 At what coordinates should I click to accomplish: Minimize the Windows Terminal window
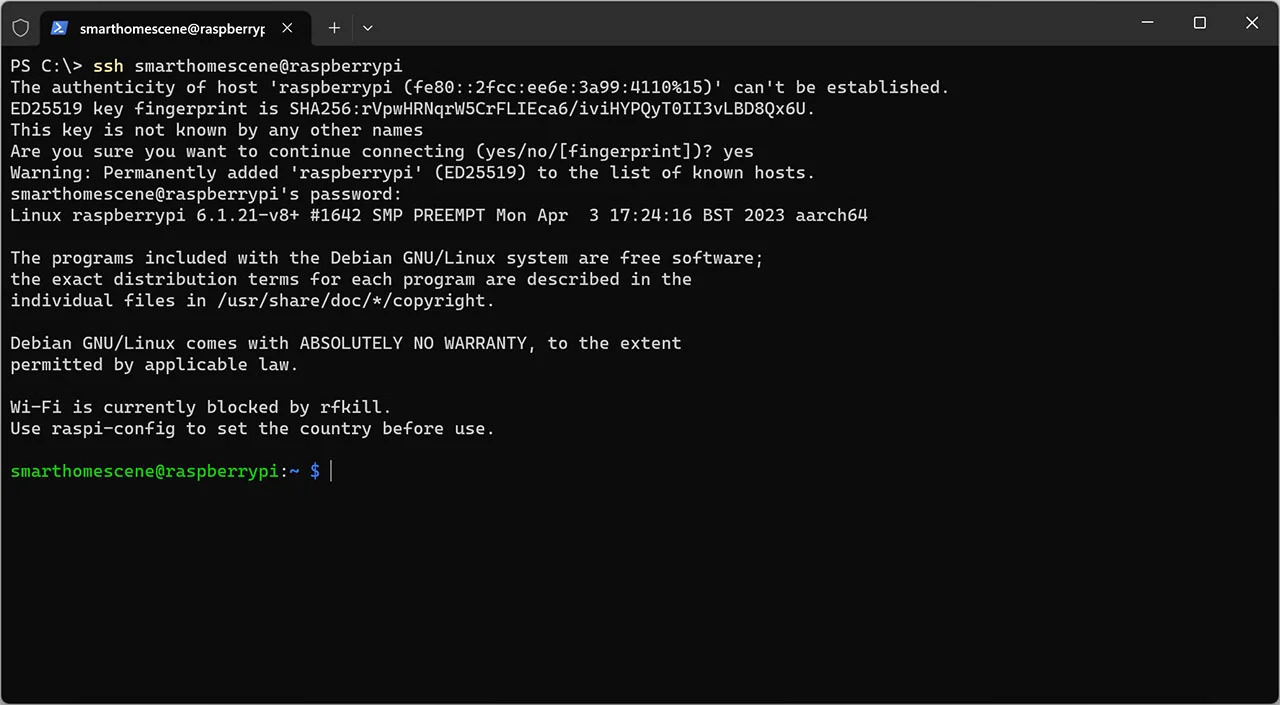[1147, 23]
